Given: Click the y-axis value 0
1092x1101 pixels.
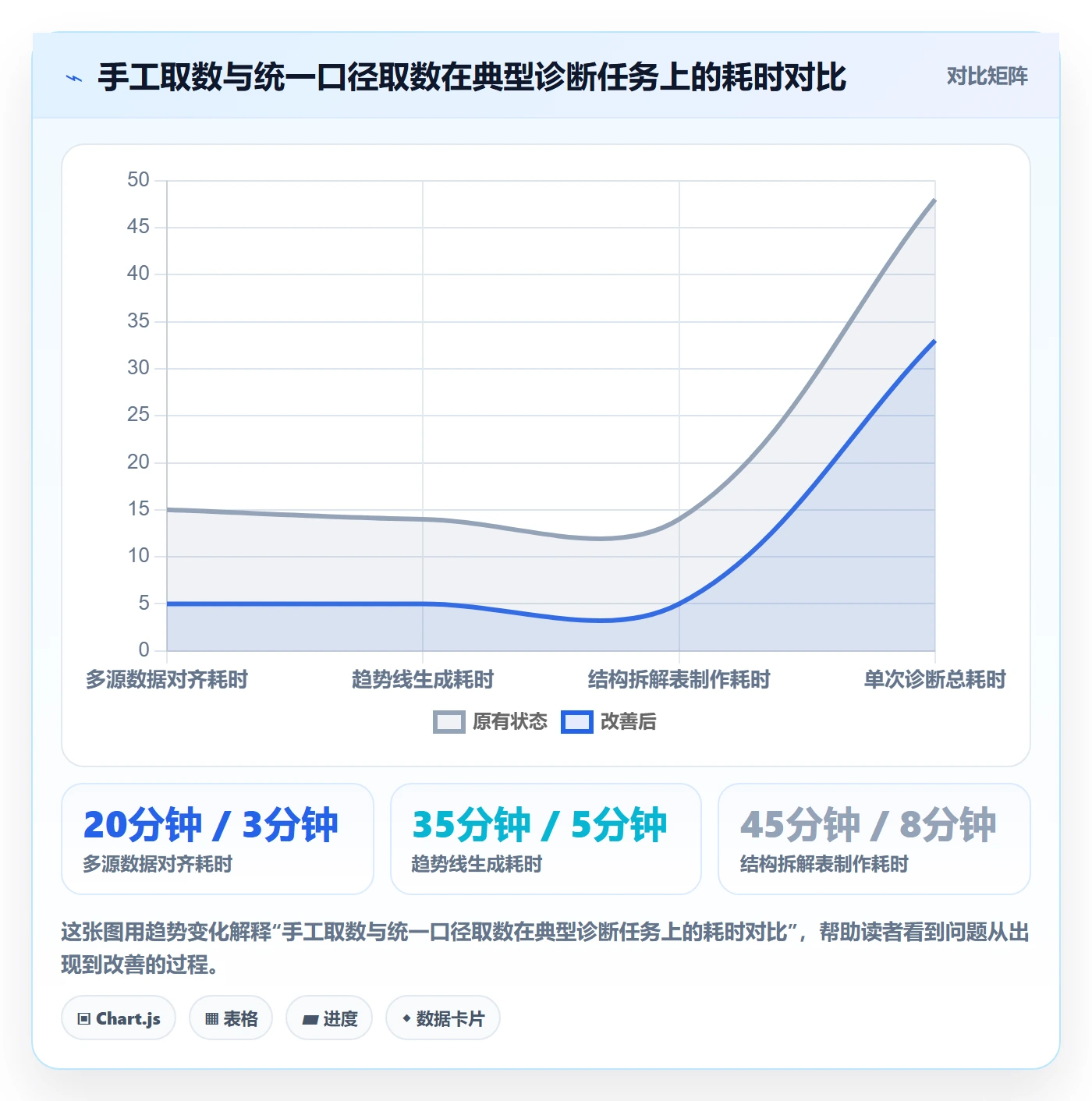Looking at the screenshot, I should (144, 650).
